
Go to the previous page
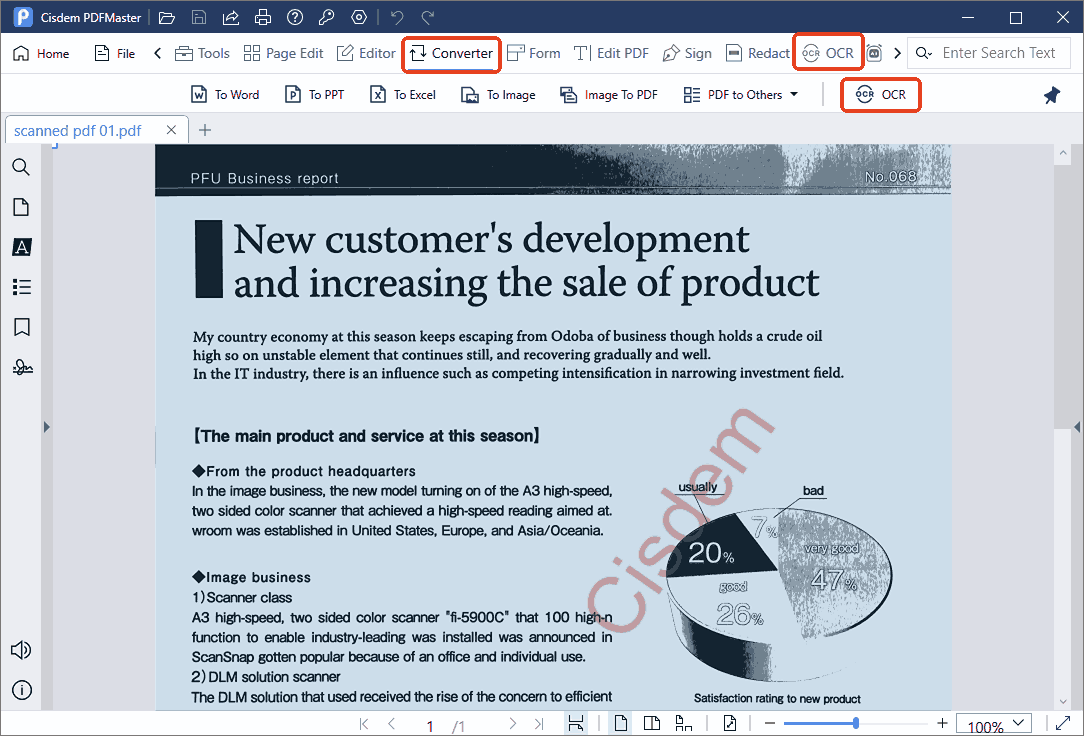click(x=391, y=724)
